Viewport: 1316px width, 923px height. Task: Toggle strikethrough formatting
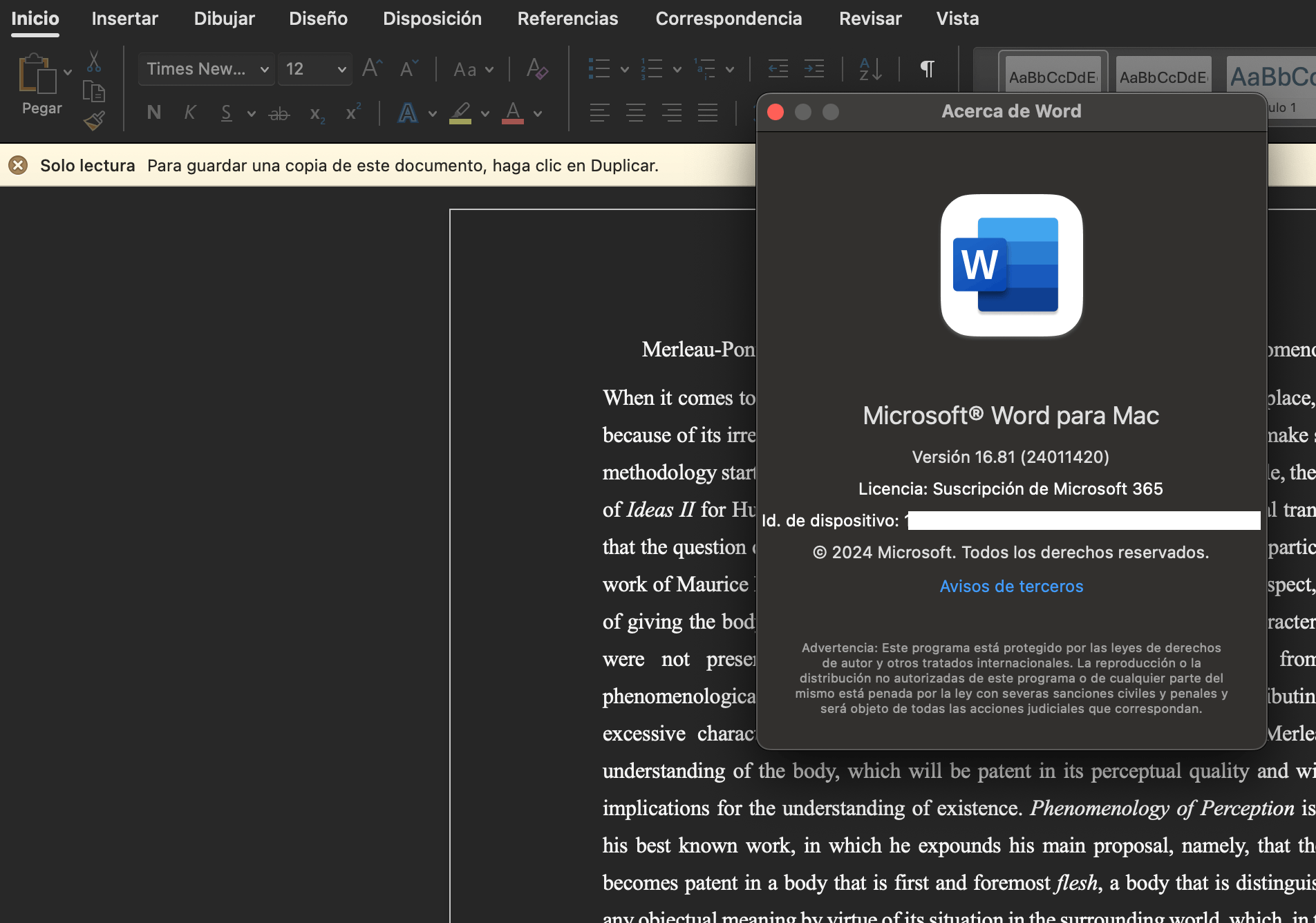[x=279, y=113]
